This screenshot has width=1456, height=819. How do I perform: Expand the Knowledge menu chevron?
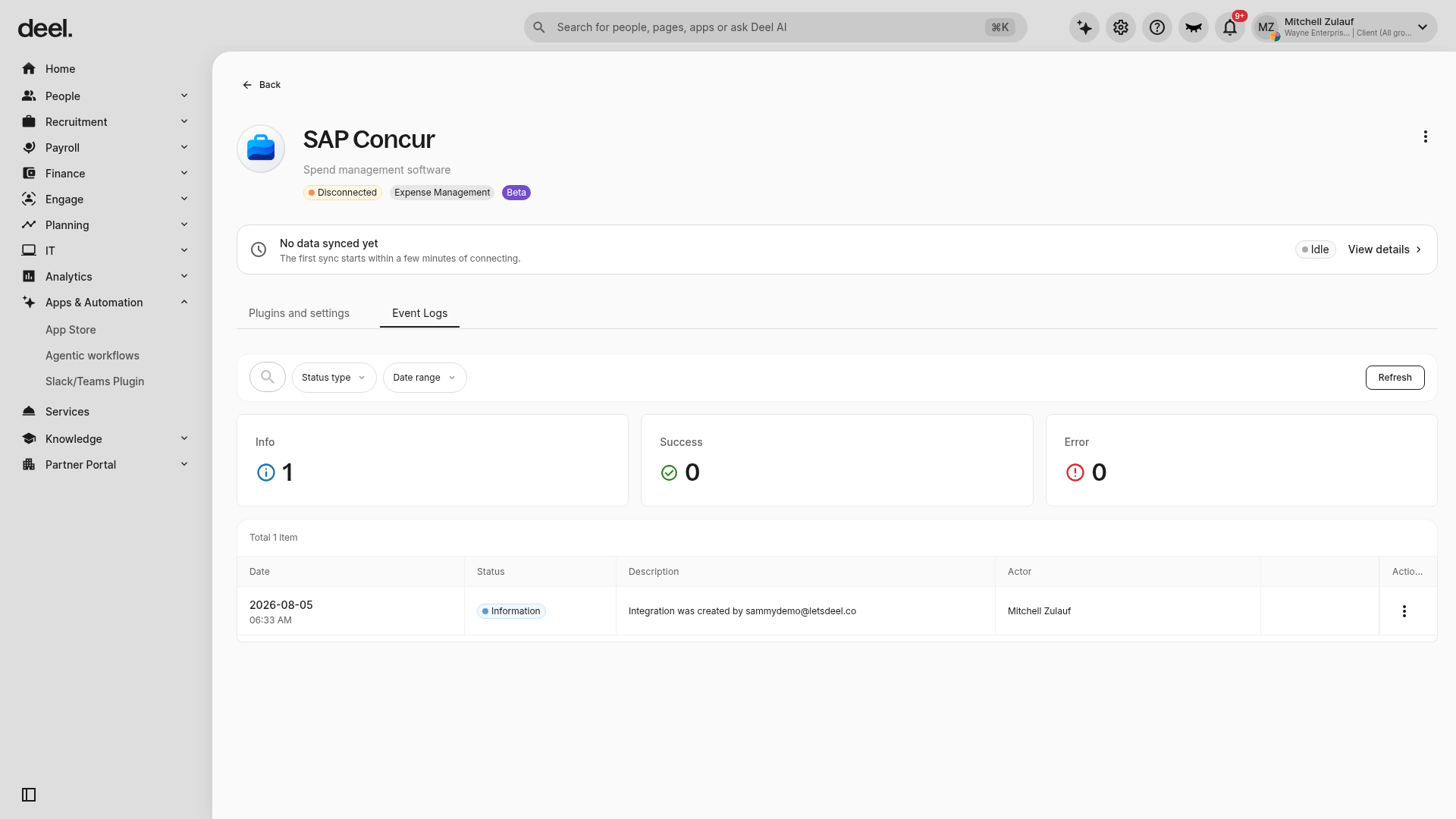coord(184,439)
